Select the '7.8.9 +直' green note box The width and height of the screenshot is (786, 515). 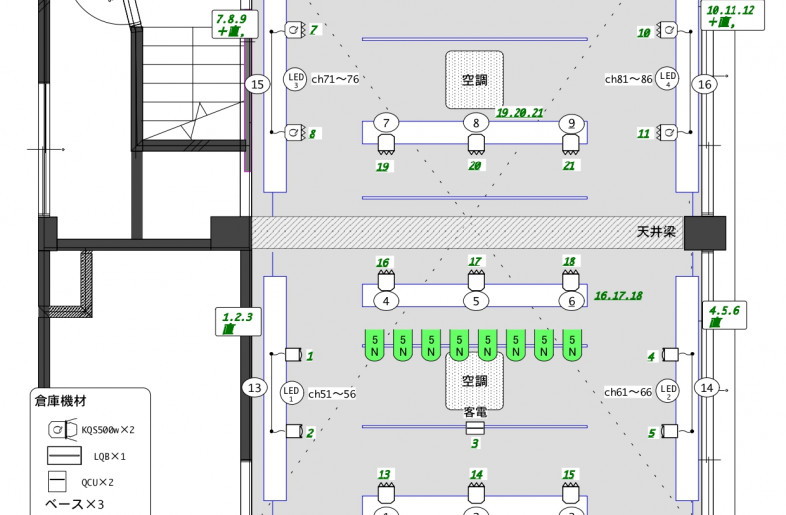click(235, 25)
